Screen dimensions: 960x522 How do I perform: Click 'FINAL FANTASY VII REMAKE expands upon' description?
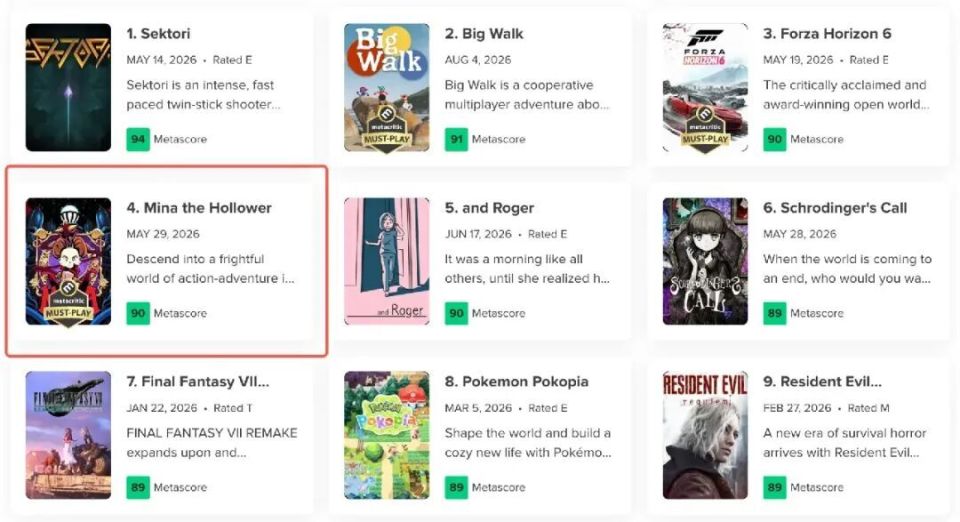pyautogui.click(x=212, y=442)
